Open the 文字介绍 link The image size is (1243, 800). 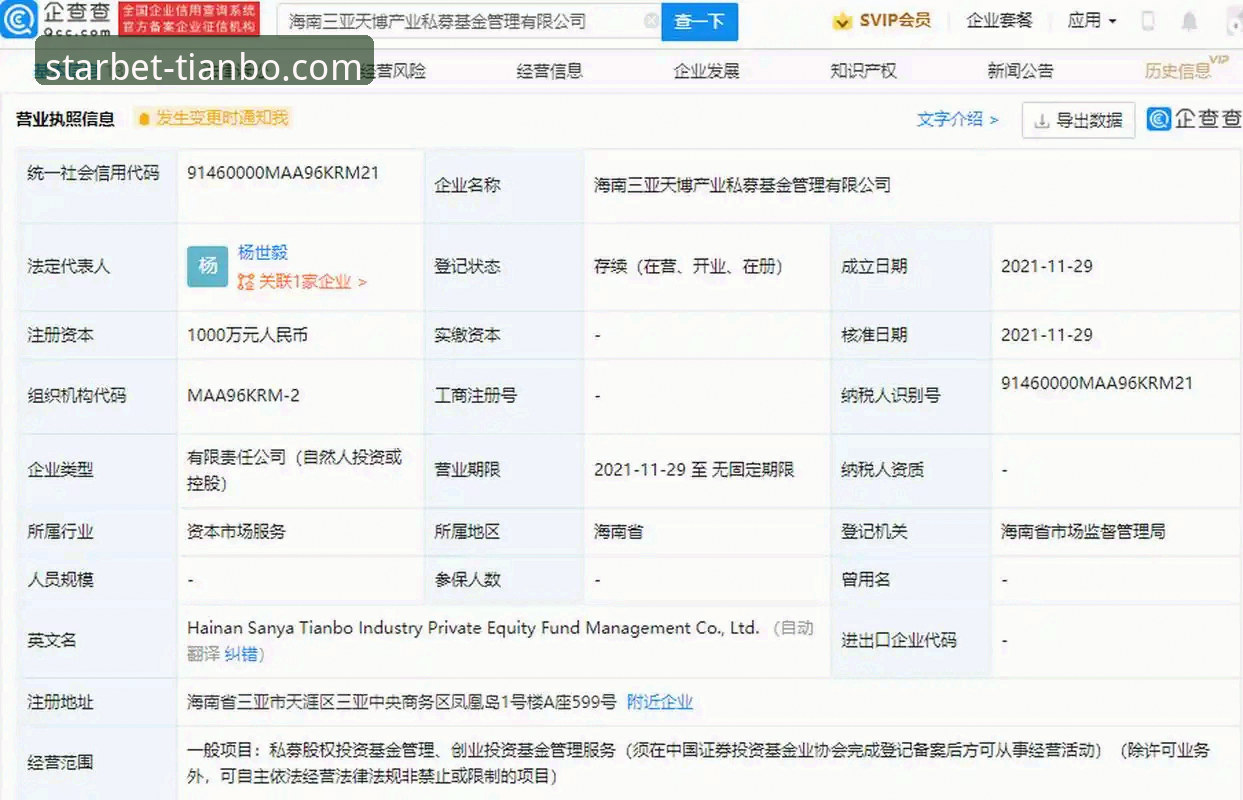957,119
